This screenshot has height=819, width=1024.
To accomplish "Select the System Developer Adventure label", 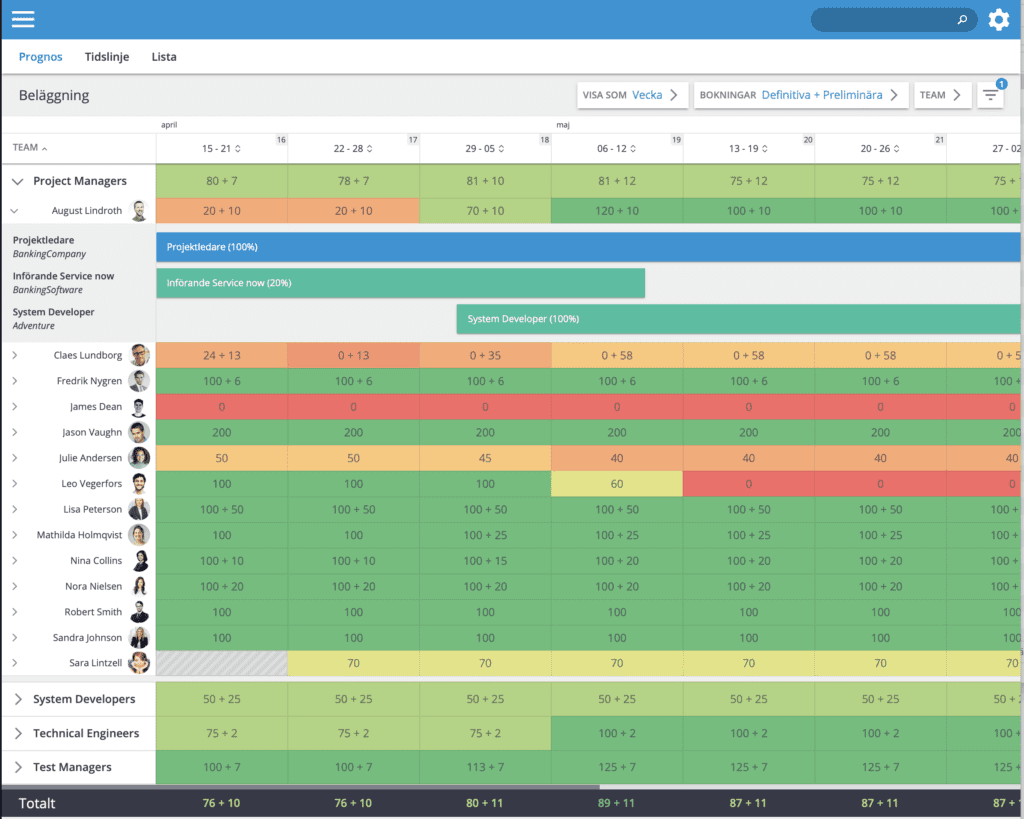I will (54, 319).
